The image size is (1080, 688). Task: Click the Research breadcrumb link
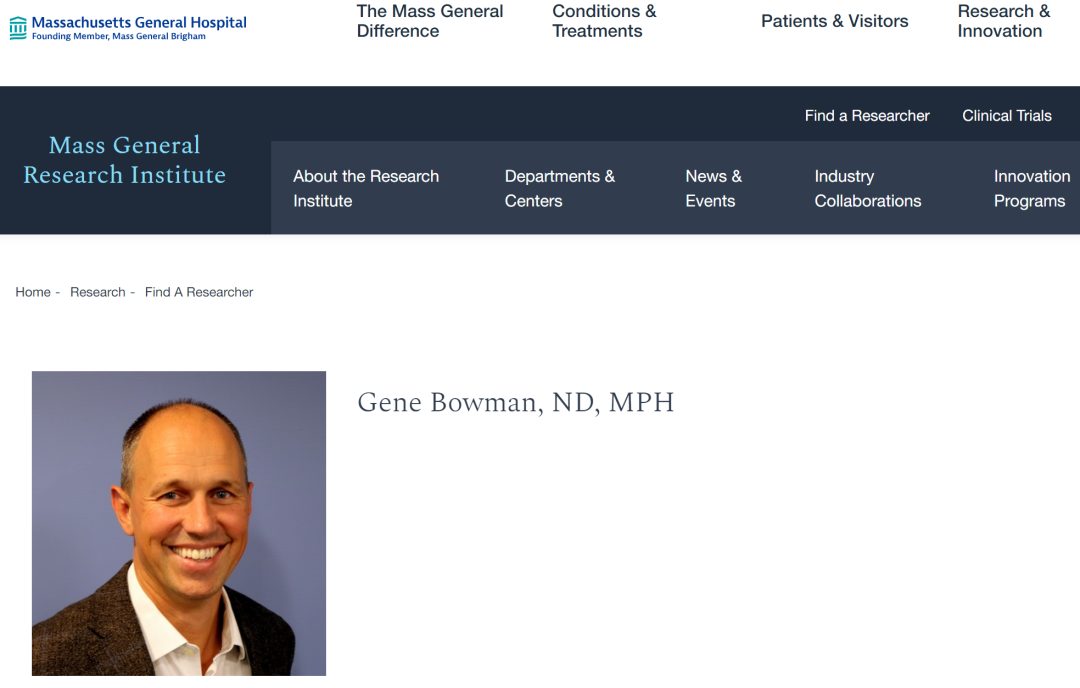[98, 292]
